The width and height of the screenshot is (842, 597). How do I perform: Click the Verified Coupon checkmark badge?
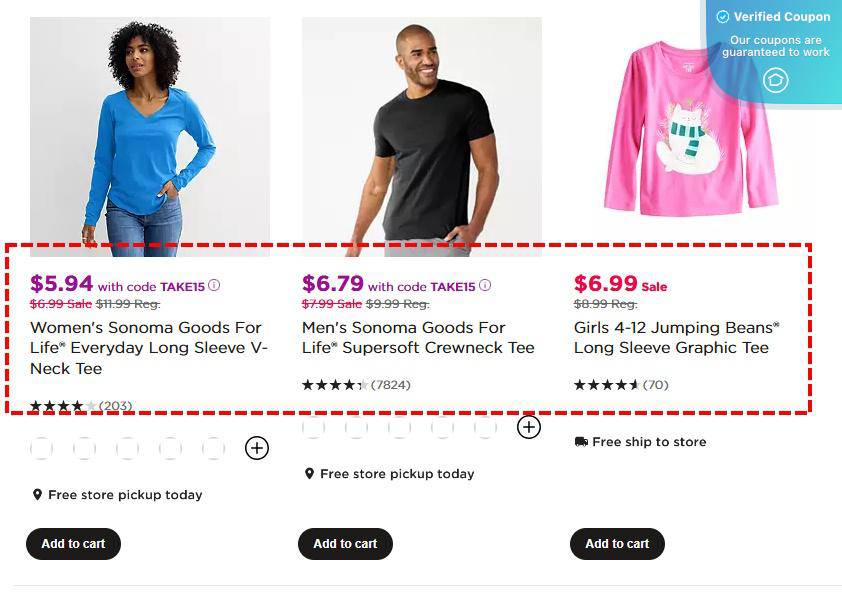[722, 16]
